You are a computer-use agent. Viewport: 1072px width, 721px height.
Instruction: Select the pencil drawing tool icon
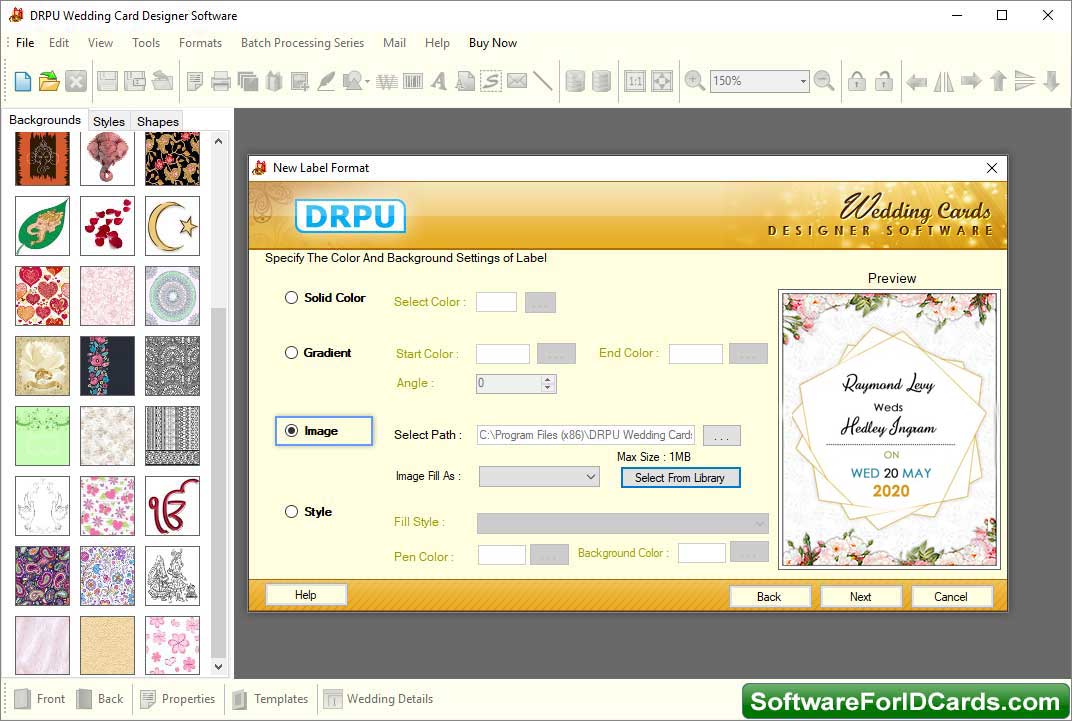click(326, 81)
